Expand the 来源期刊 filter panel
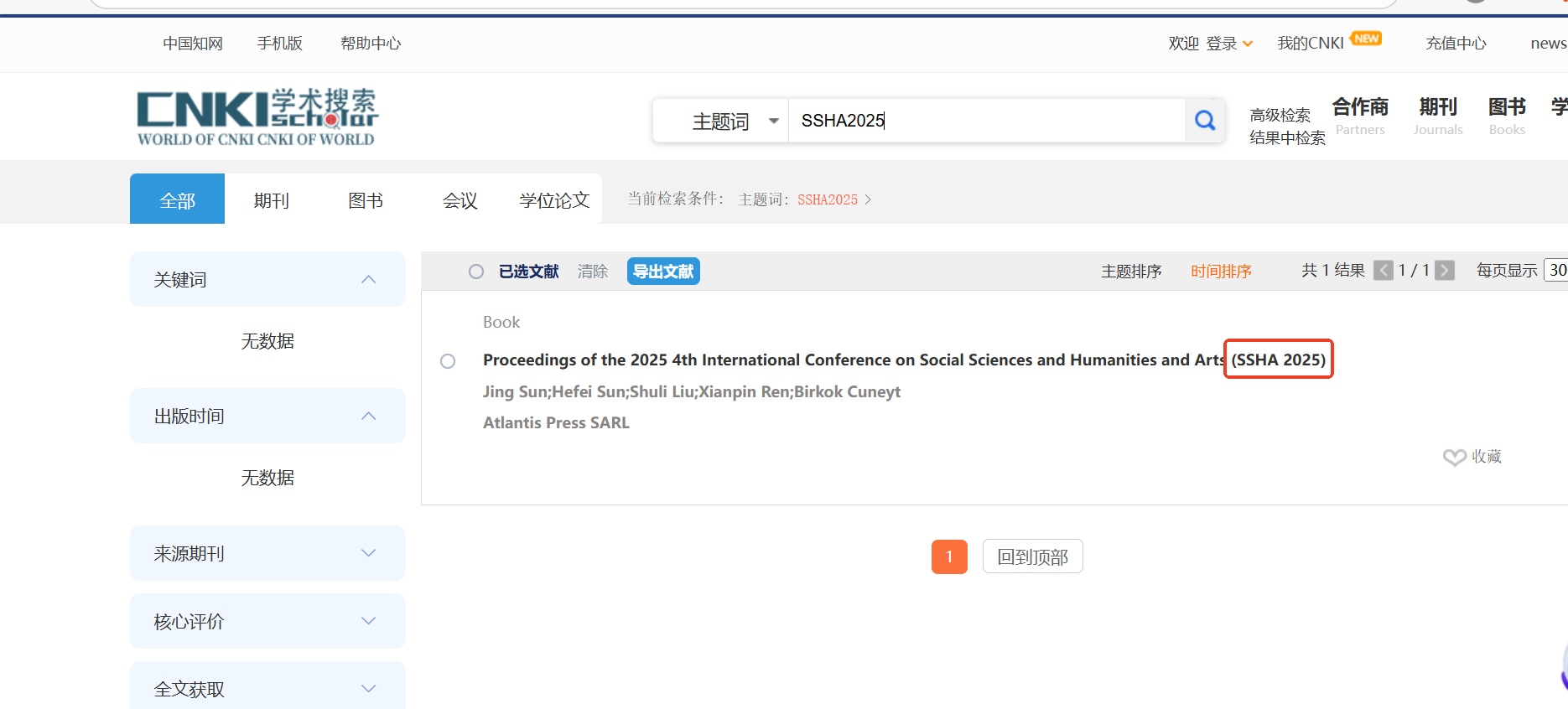This screenshot has height=709, width=1568. tap(368, 553)
